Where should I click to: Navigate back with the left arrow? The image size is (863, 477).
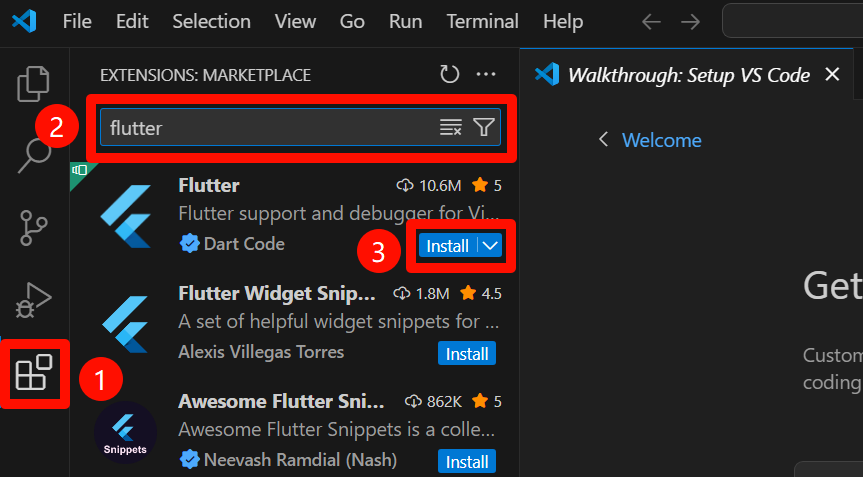(x=651, y=21)
